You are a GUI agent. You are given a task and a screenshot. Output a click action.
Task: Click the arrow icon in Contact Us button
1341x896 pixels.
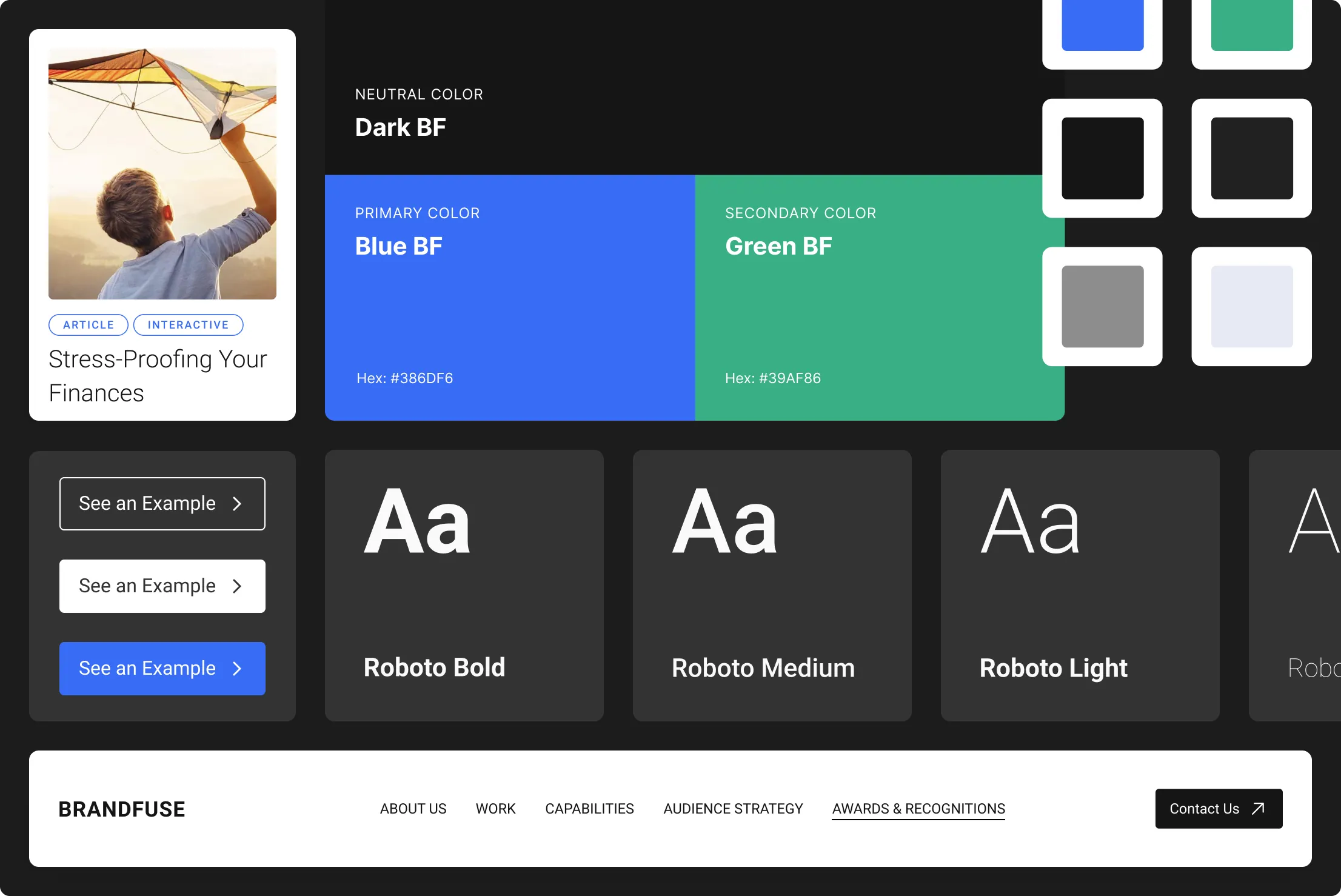pos(1258,808)
